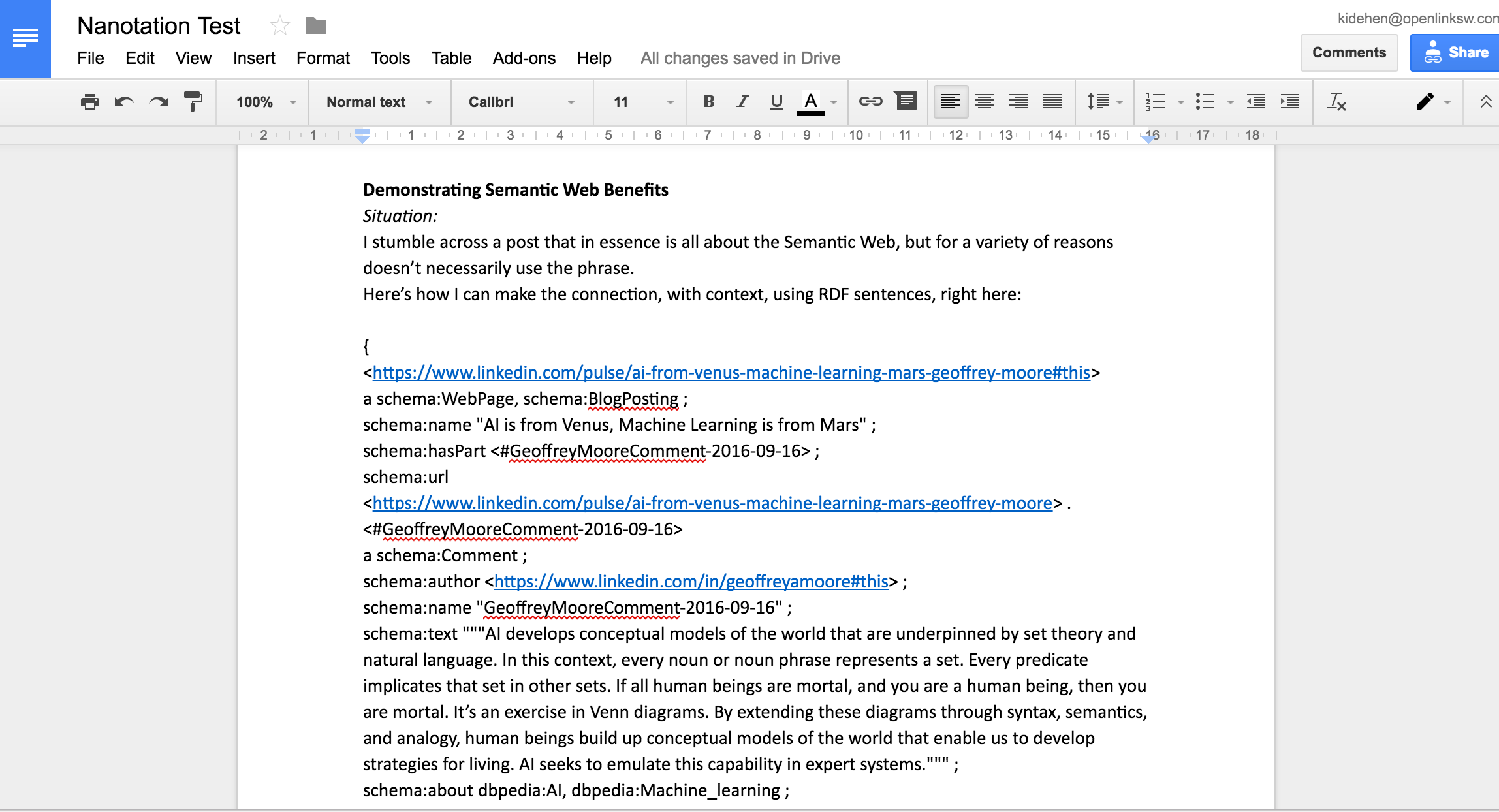Star the Nanotation Test document
This screenshot has width=1499, height=812.
(x=279, y=26)
